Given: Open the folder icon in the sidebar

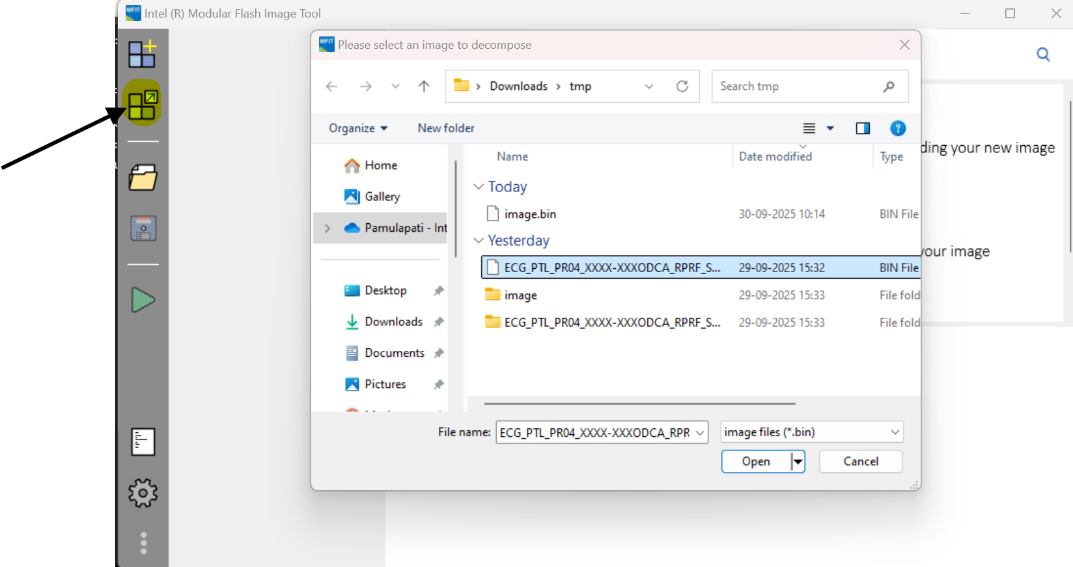Looking at the screenshot, I should tap(143, 179).
